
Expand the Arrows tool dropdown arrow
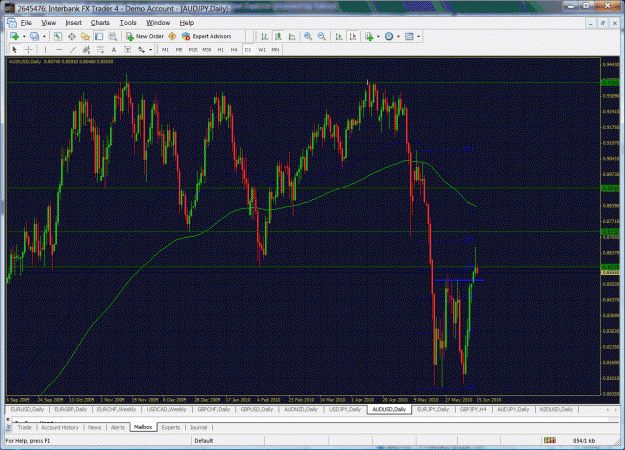[150, 49]
